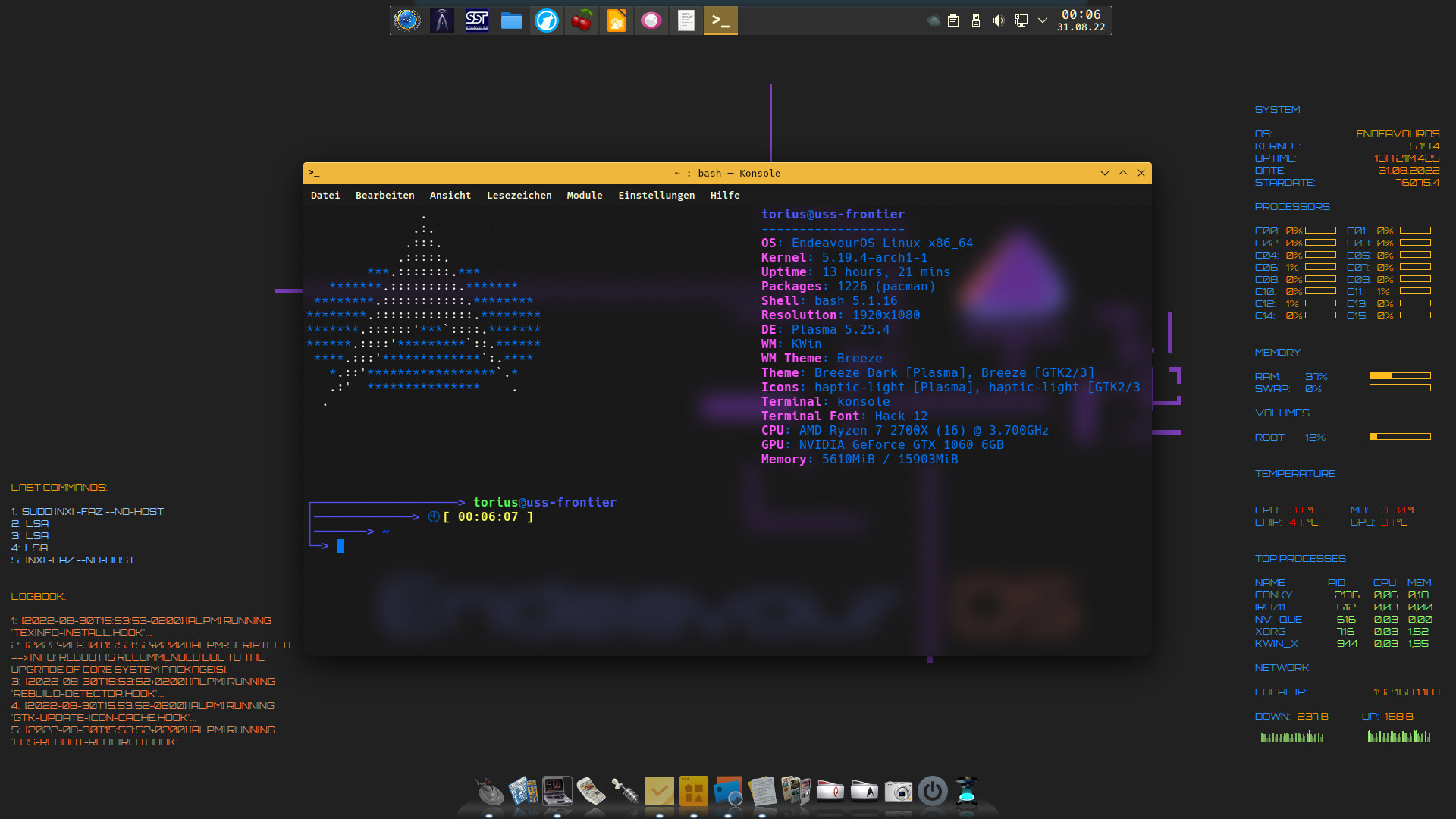This screenshot has width=1456, height=819.
Task: Click the Starfleet delta icon in top panel
Action: pyautogui.click(x=442, y=20)
